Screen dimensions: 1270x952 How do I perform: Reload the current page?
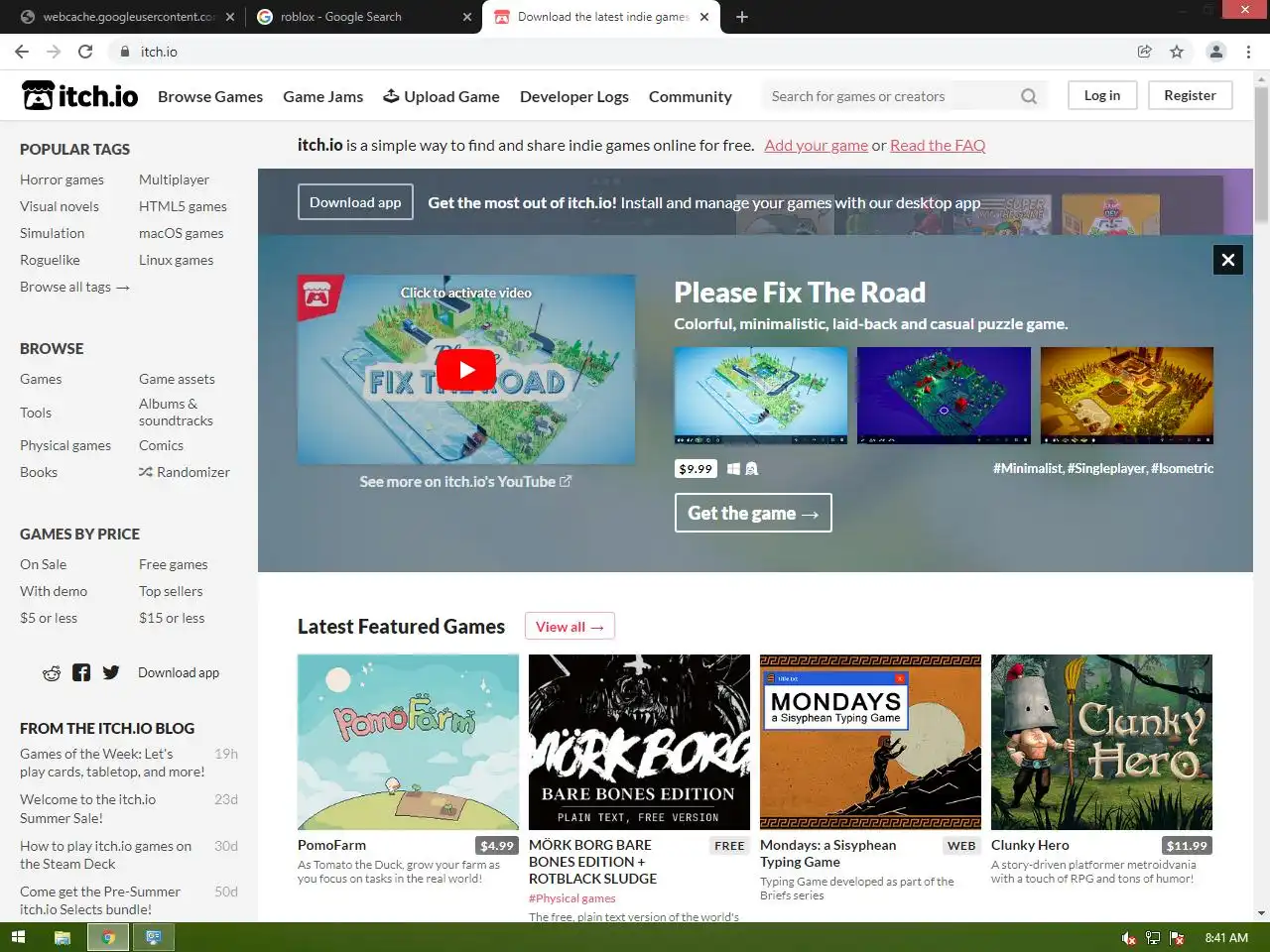click(85, 52)
